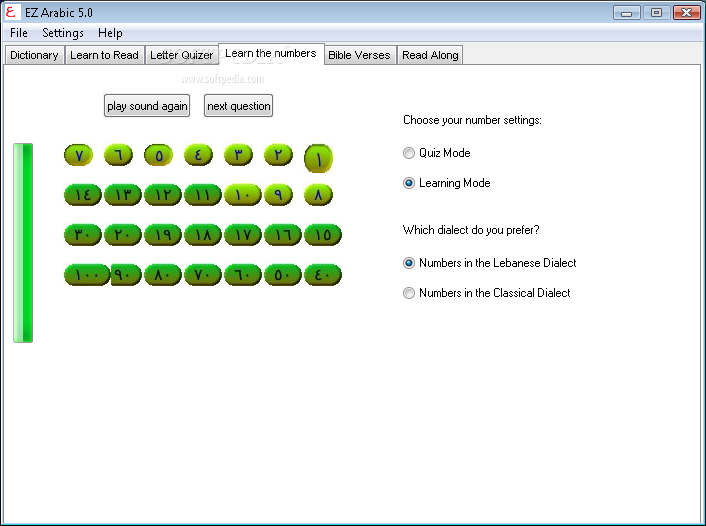706x526 pixels.
Task: Maximize the EZ Arabic window
Action: (656, 13)
